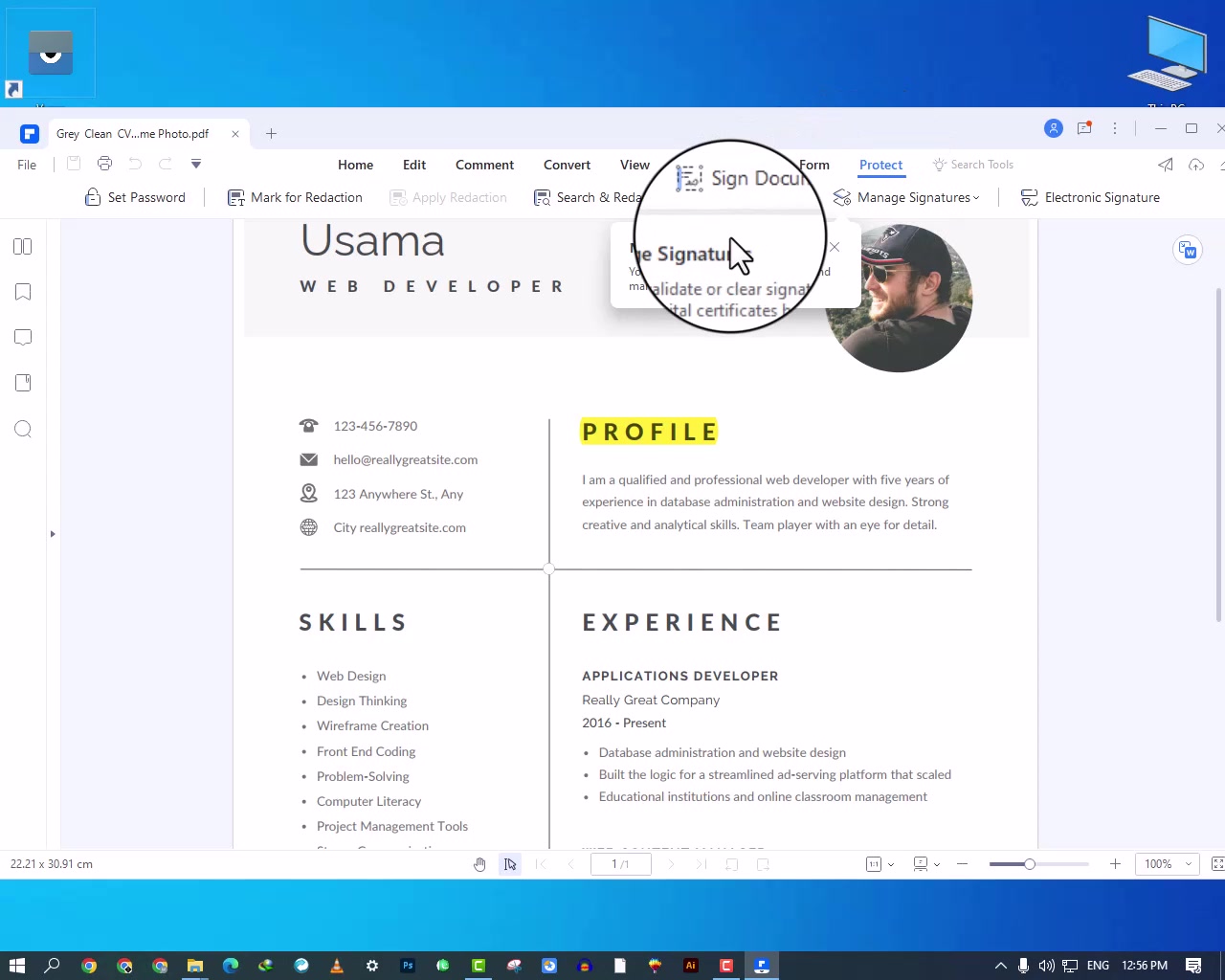
Task: Click the share send icon
Action: [1166, 165]
